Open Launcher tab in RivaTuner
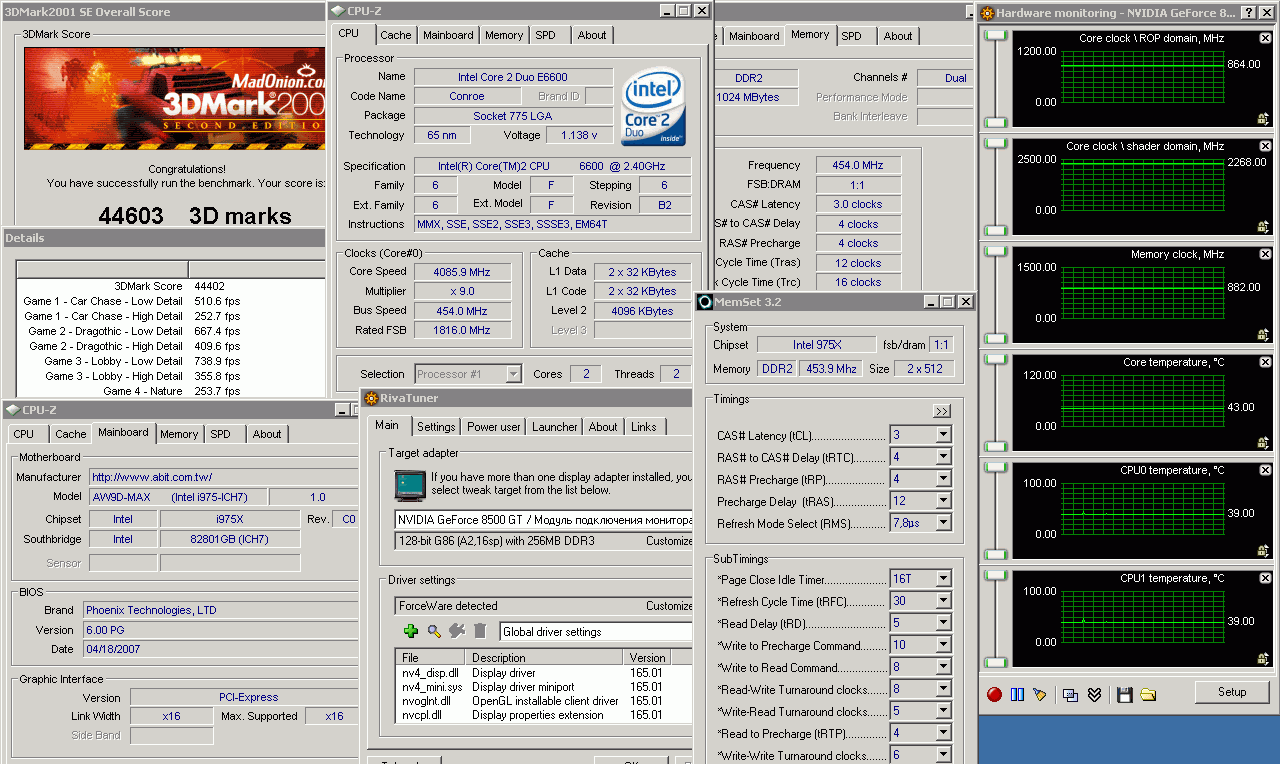This screenshot has height=764, width=1280. click(x=555, y=427)
